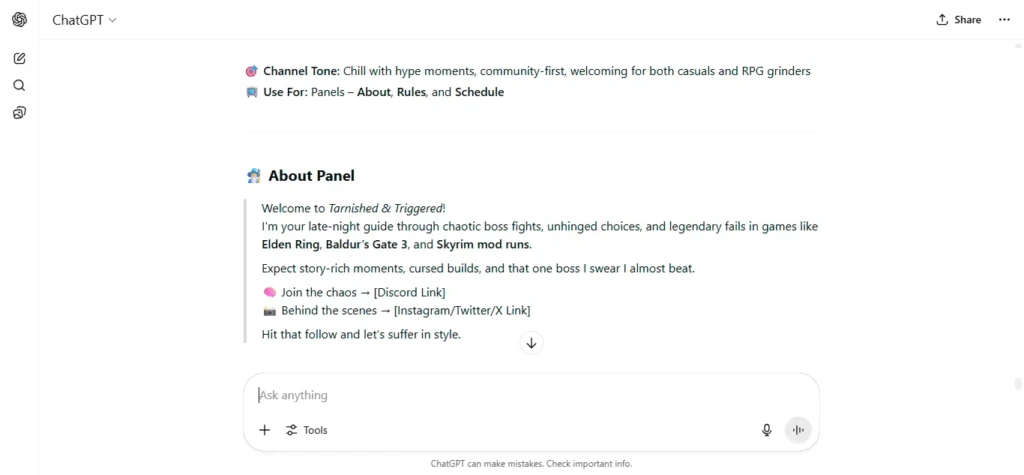Click the [Discord Link] placeholder text
The height and width of the screenshot is (475, 1024).
point(409,292)
